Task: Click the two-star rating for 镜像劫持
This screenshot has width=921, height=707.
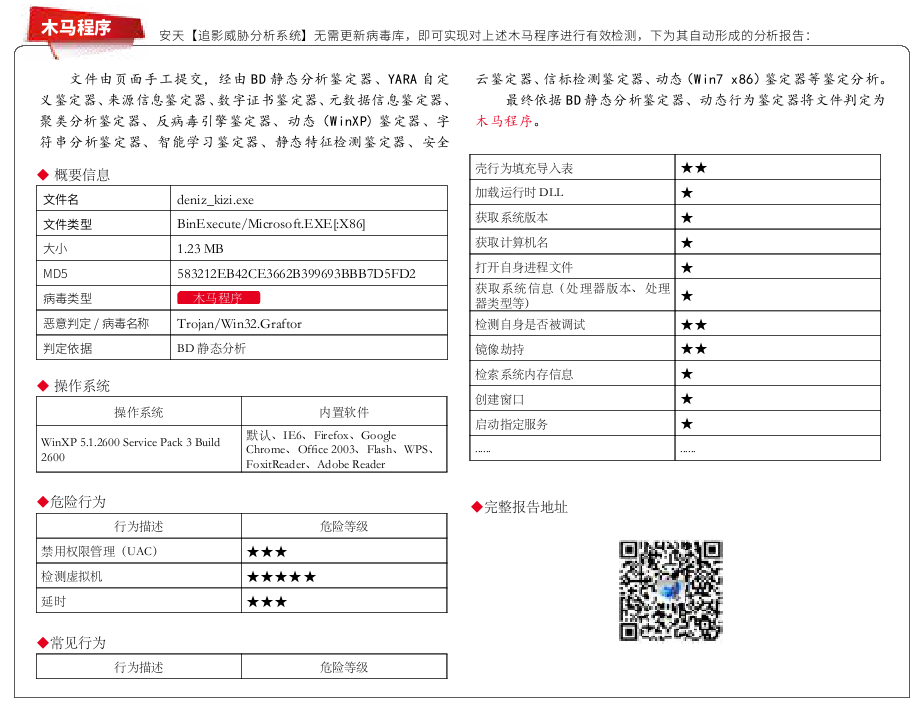Action: coord(694,349)
